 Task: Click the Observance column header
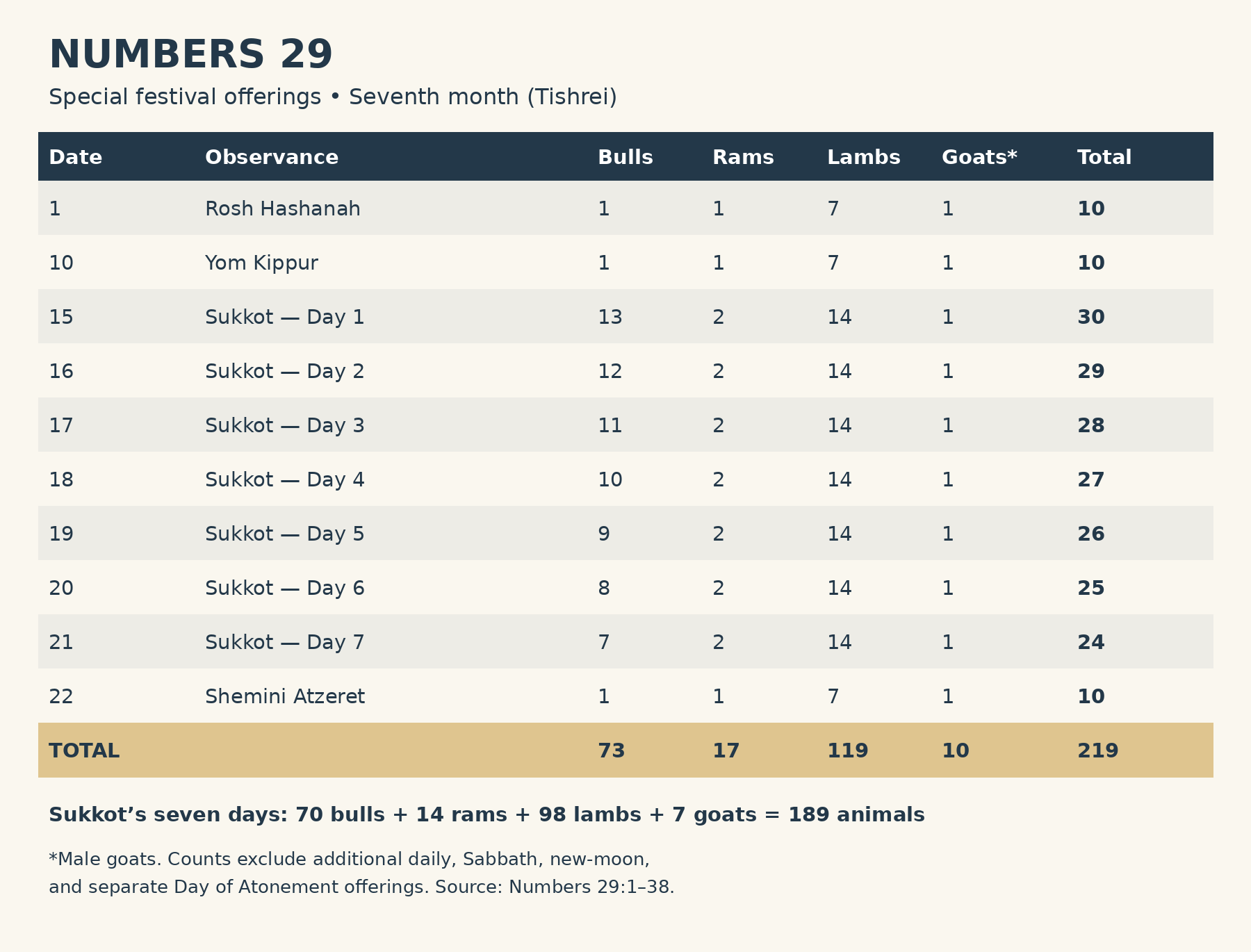[272, 157]
